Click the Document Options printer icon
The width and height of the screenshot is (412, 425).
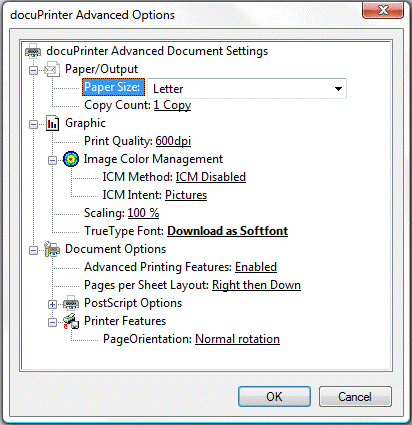click(x=52, y=249)
